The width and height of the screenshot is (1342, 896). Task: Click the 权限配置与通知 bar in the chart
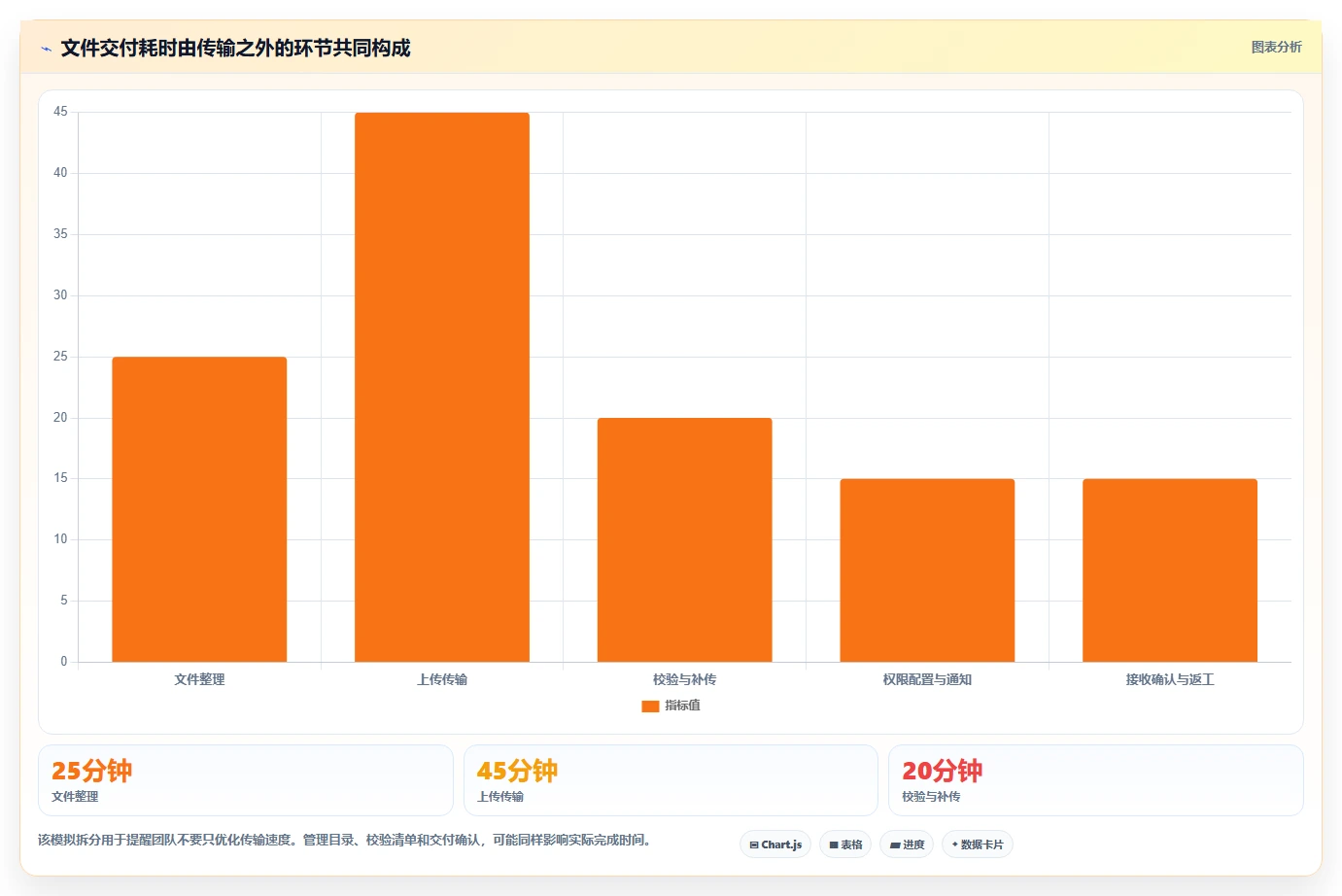pos(927,570)
